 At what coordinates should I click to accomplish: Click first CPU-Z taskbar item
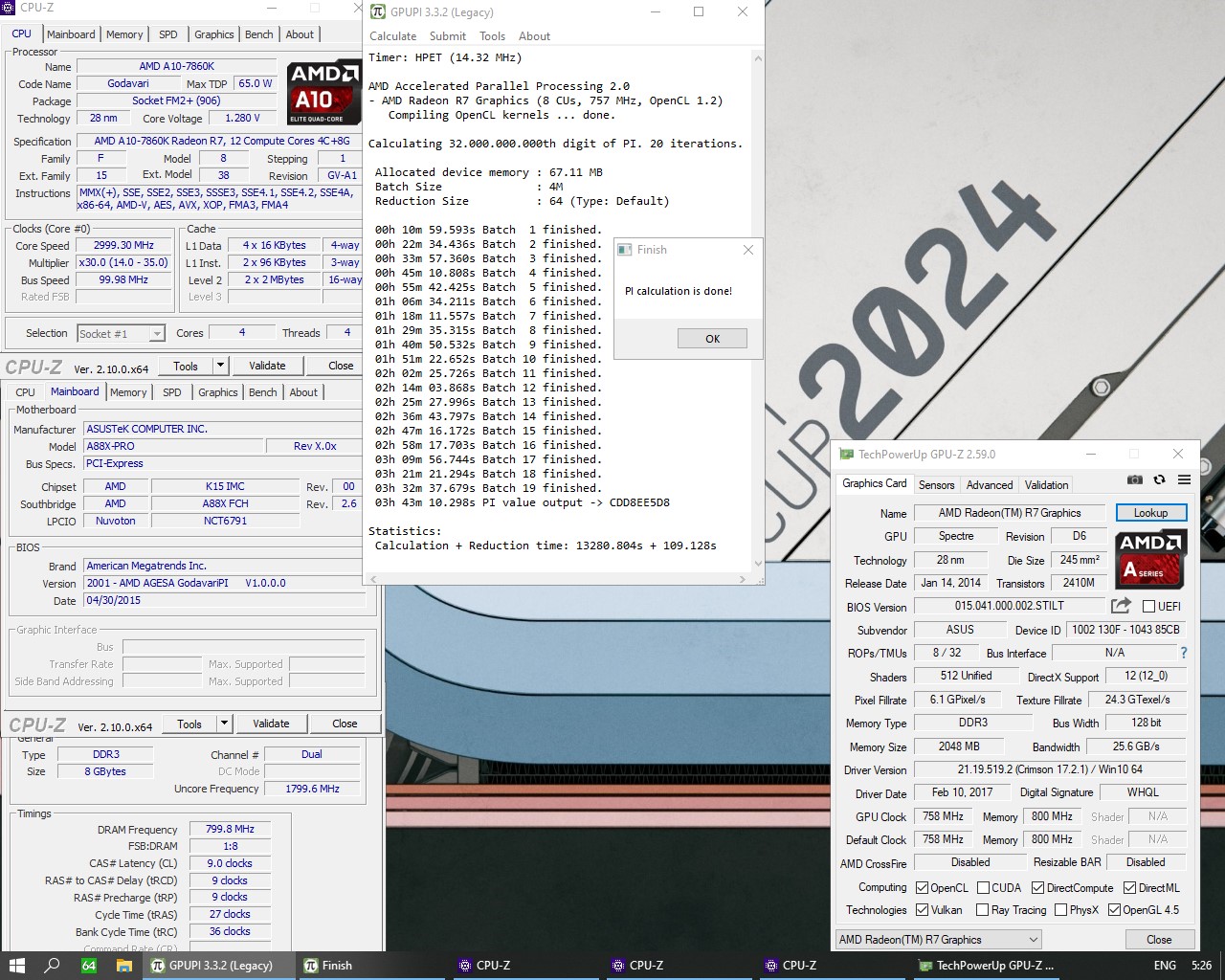coord(525,966)
